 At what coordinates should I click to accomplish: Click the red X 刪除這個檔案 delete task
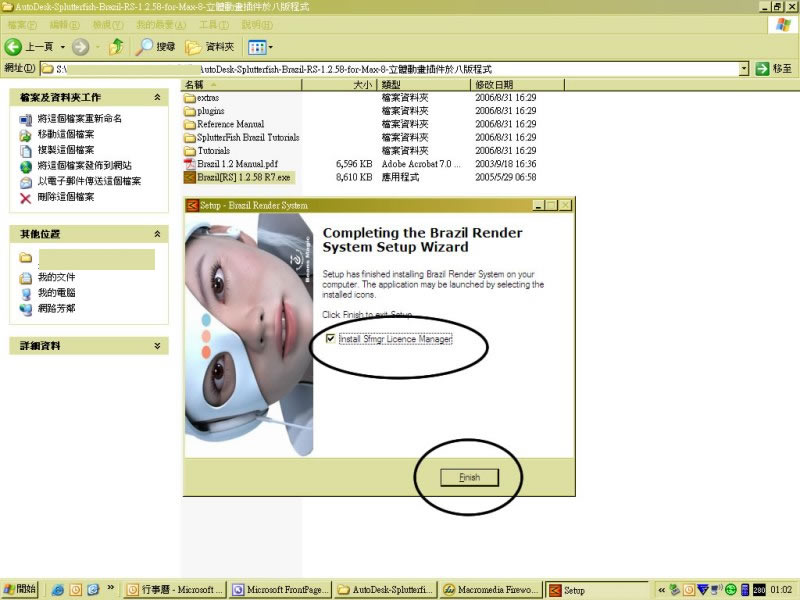tap(25, 197)
